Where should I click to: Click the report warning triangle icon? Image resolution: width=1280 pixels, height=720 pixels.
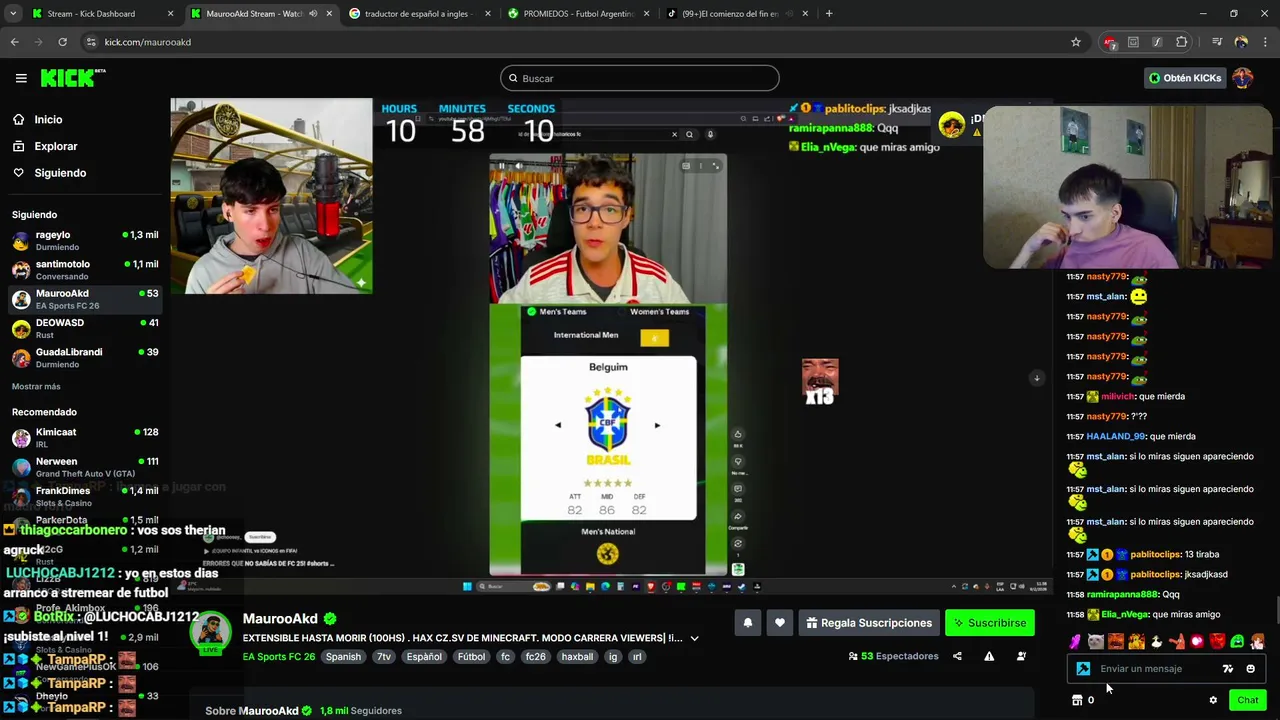[x=989, y=656]
